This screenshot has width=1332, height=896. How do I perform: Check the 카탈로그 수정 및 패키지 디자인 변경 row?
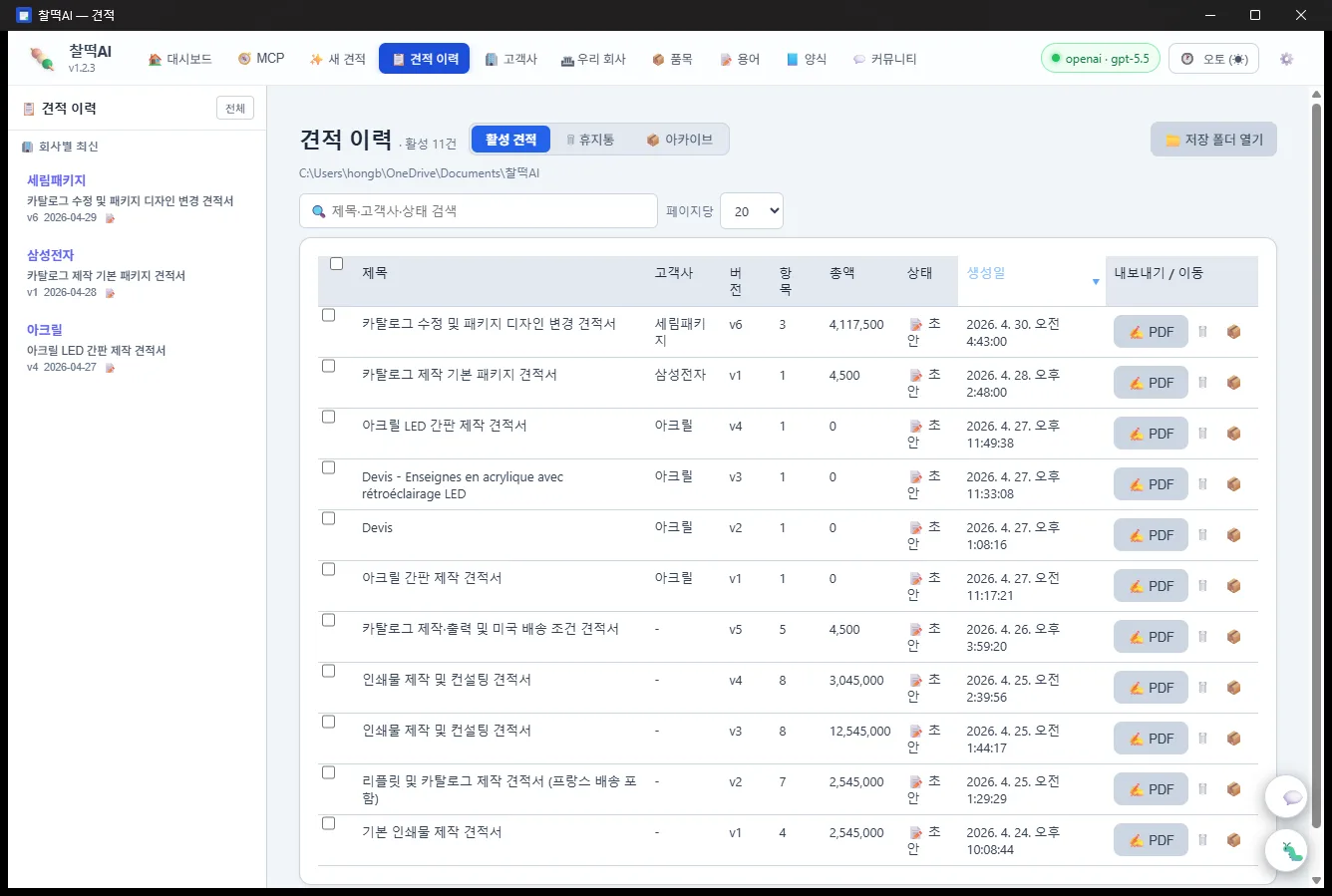328,315
